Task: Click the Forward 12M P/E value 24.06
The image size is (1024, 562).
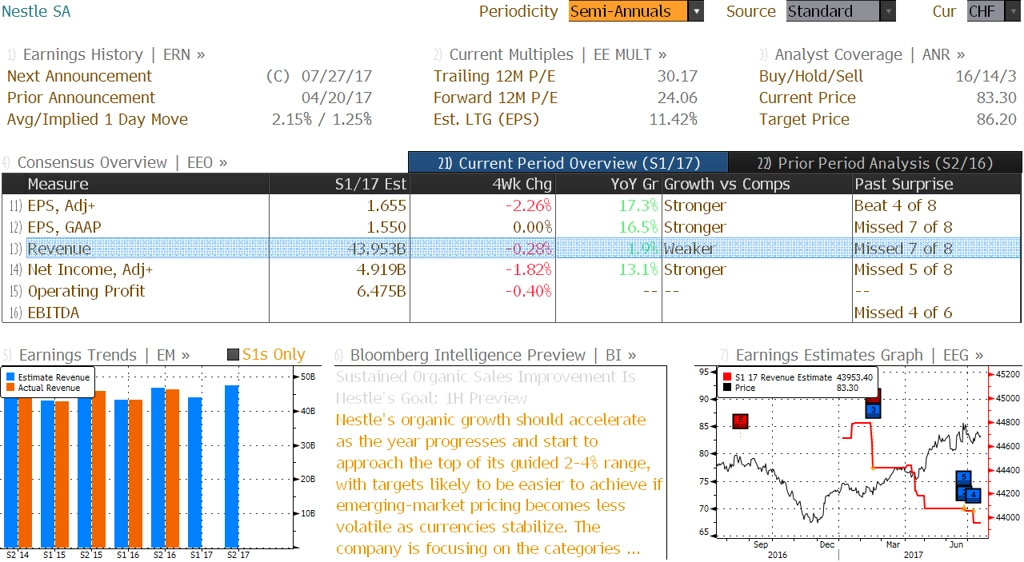Action: 677,98
